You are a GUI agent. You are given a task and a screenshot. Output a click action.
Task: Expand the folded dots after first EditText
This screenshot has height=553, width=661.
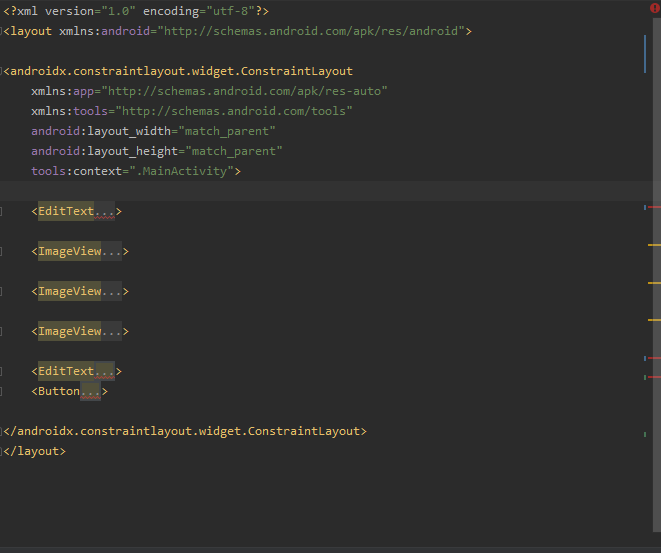click(x=104, y=211)
